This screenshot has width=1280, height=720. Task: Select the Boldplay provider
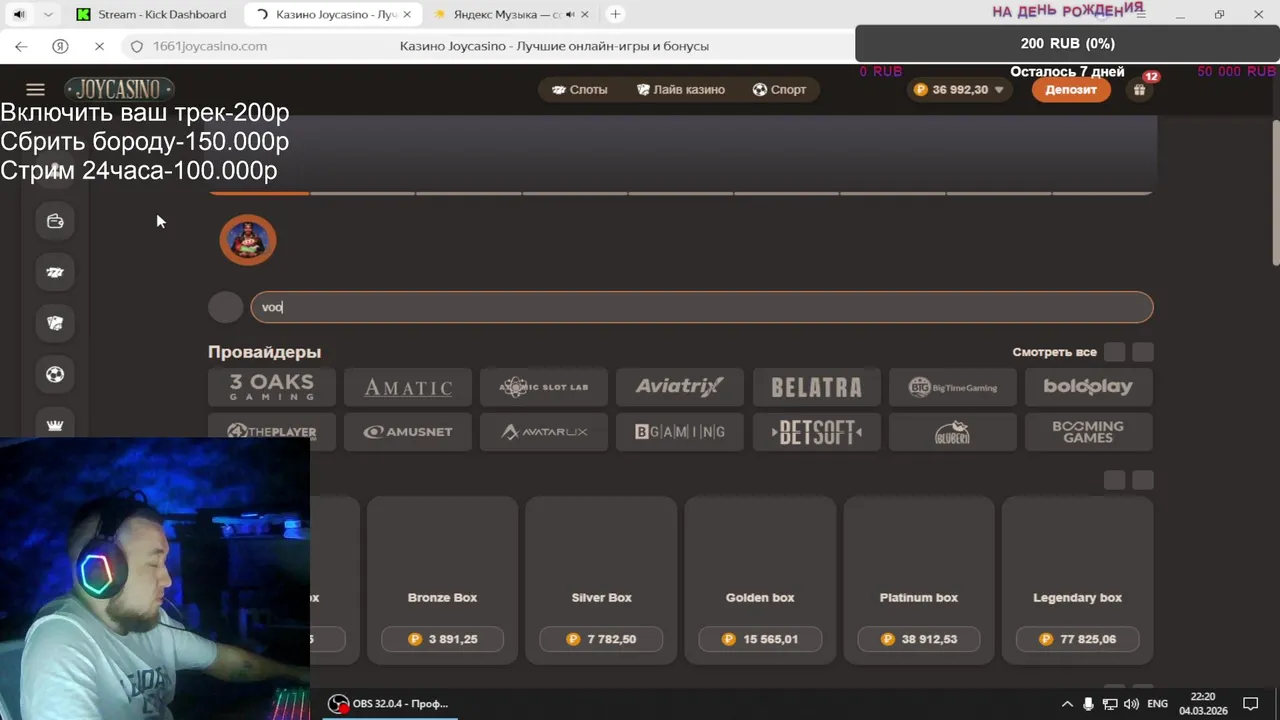[x=1089, y=387]
